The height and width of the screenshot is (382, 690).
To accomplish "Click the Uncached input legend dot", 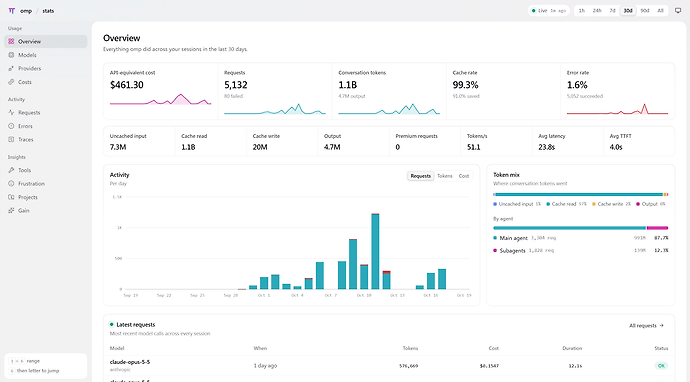I will point(495,204).
